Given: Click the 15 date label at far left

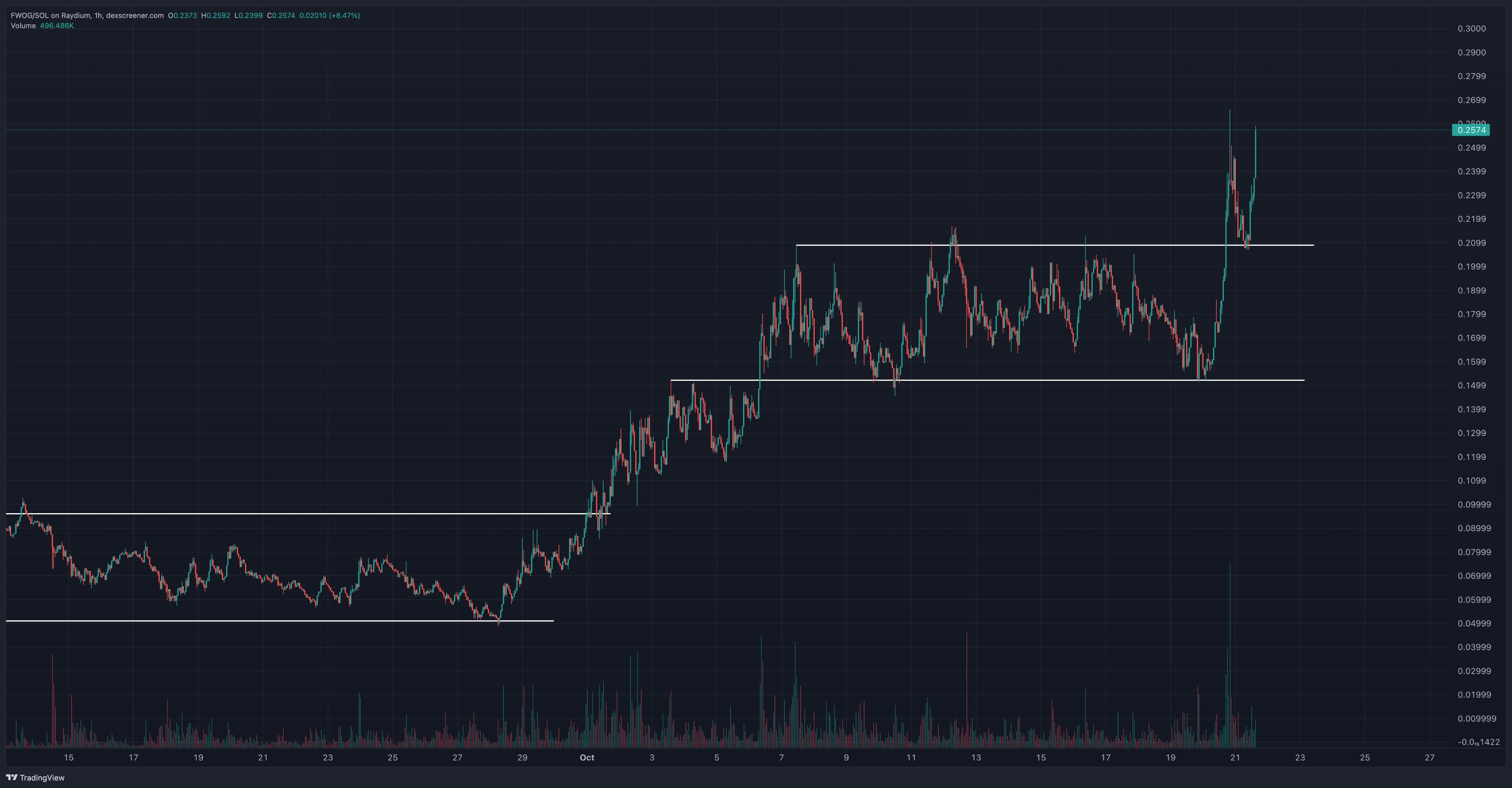Looking at the screenshot, I should [x=69, y=757].
